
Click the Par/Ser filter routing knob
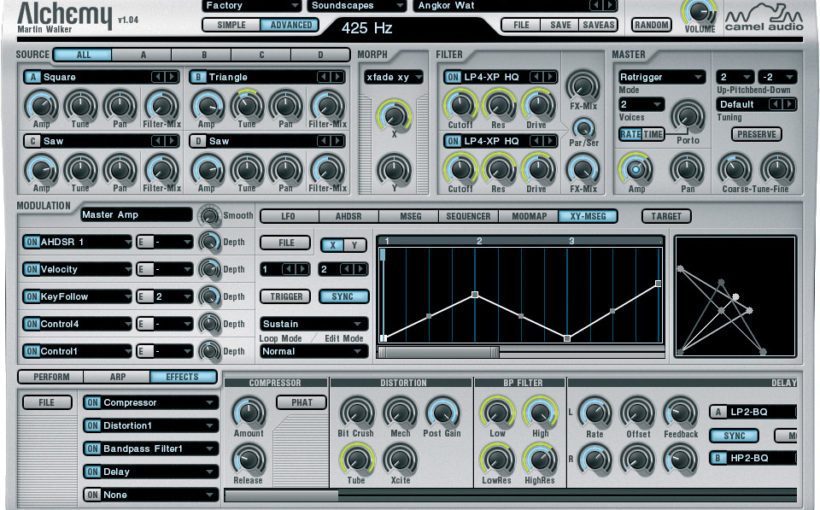pos(584,128)
